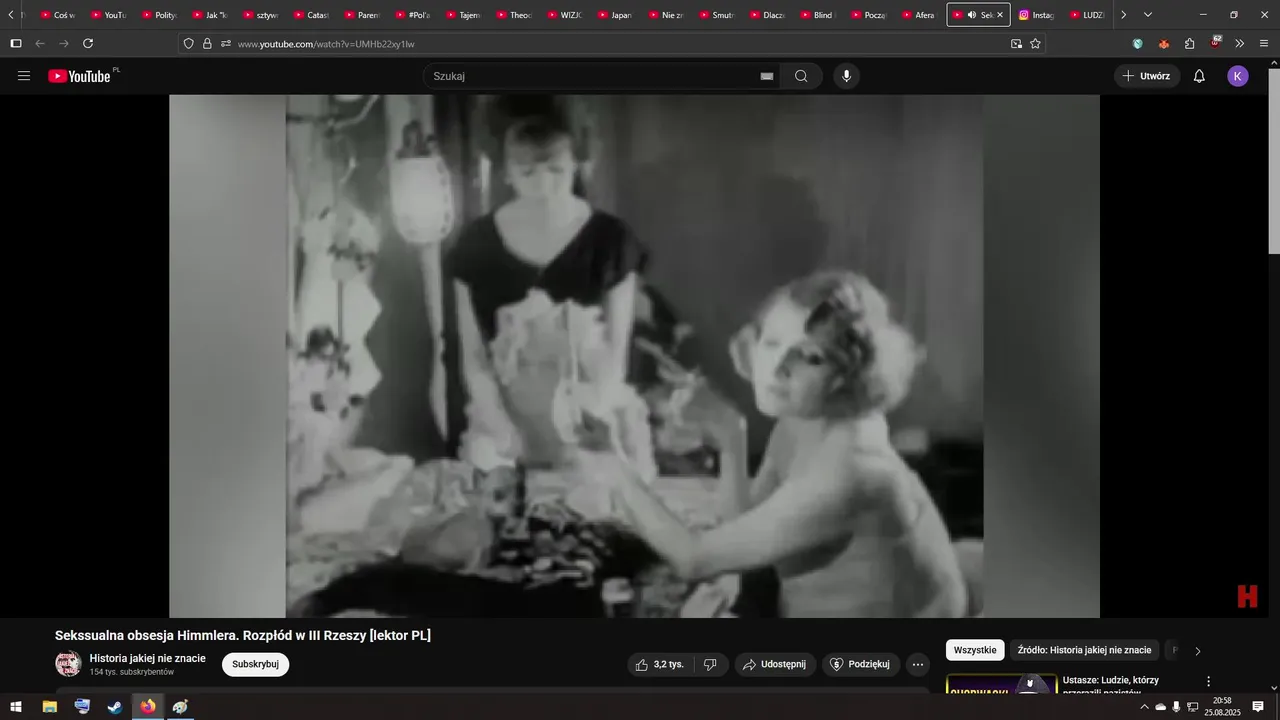Switch to the Japan tab
This screenshot has width=1280, height=720.
point(613,15)
